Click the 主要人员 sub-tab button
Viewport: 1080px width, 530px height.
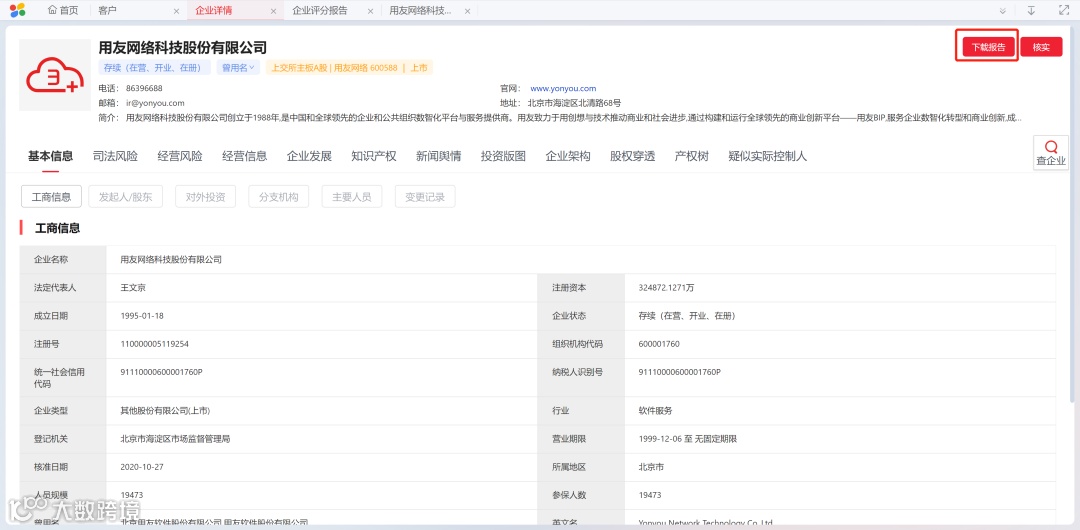click(x=352, y=197)
